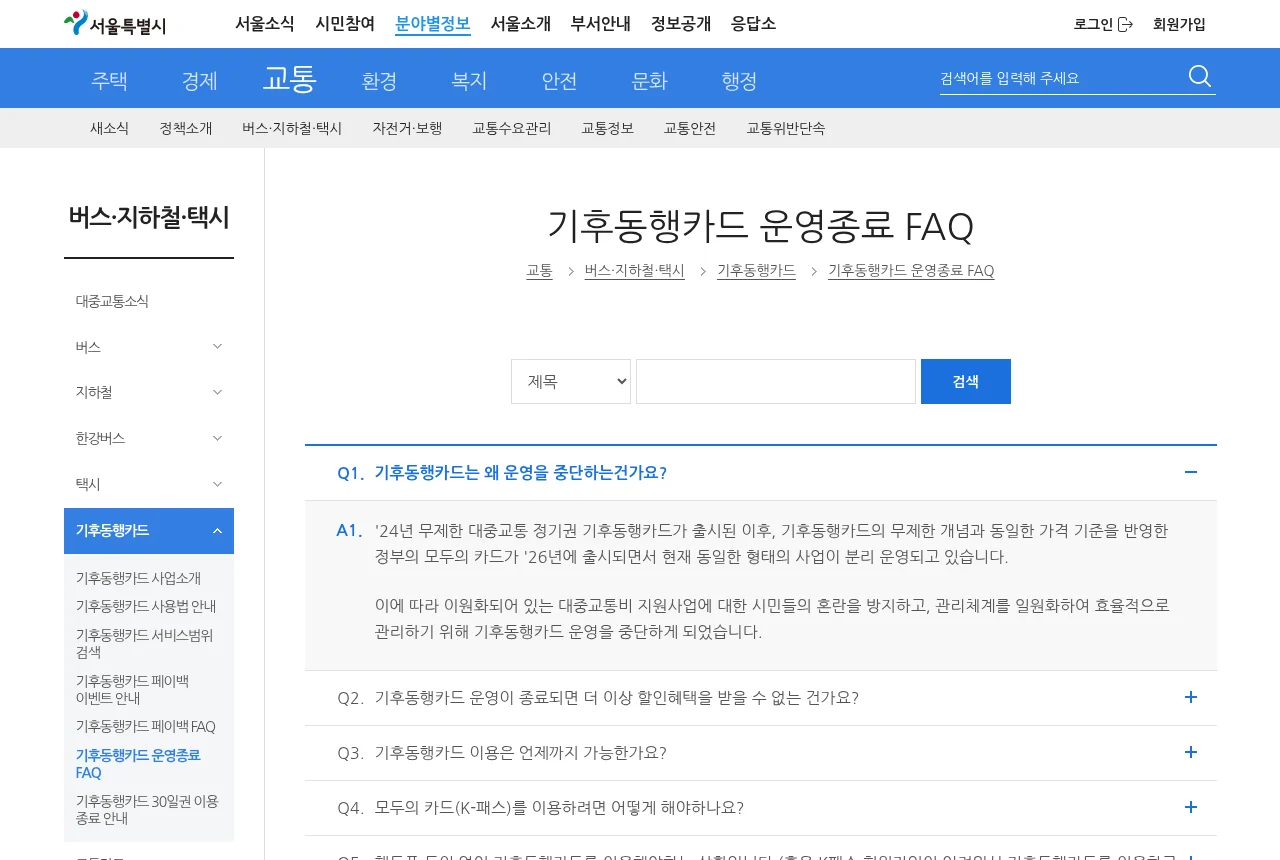
Task: Click 기후동행카드 breadcrumb link
Action: click(x=757, y=271)
